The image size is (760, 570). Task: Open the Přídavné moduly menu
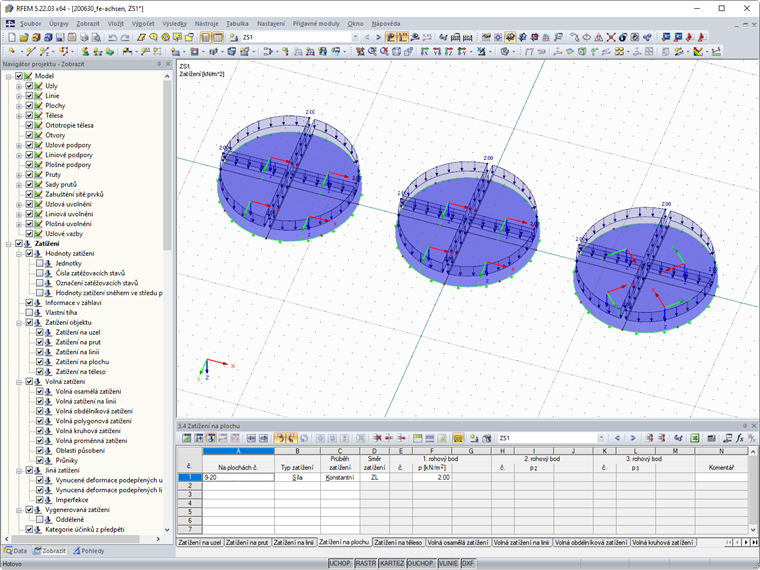[x=316, y=23]
